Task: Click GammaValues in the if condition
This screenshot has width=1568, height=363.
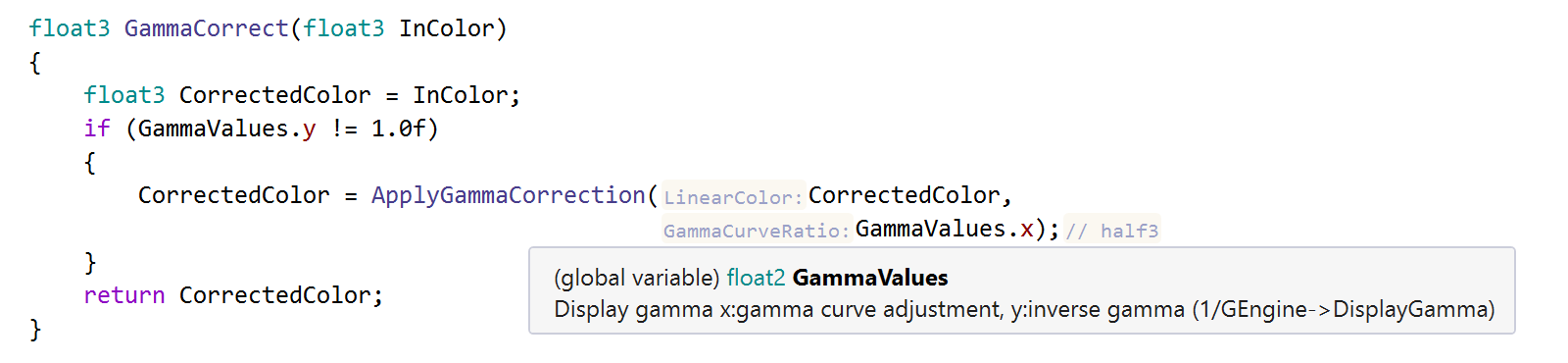Action: click(214, 129)
